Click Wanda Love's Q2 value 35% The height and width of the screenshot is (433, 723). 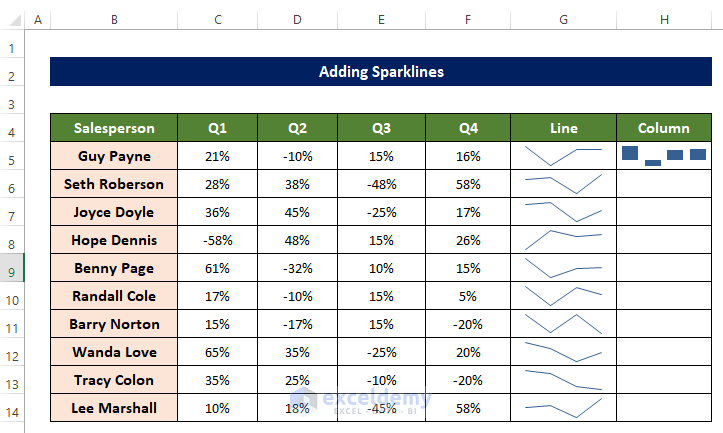(297, 352)
